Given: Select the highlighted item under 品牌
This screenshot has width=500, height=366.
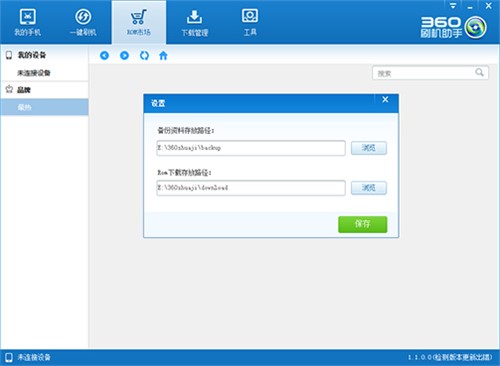Looking at the screenshot, I should 44,107.
